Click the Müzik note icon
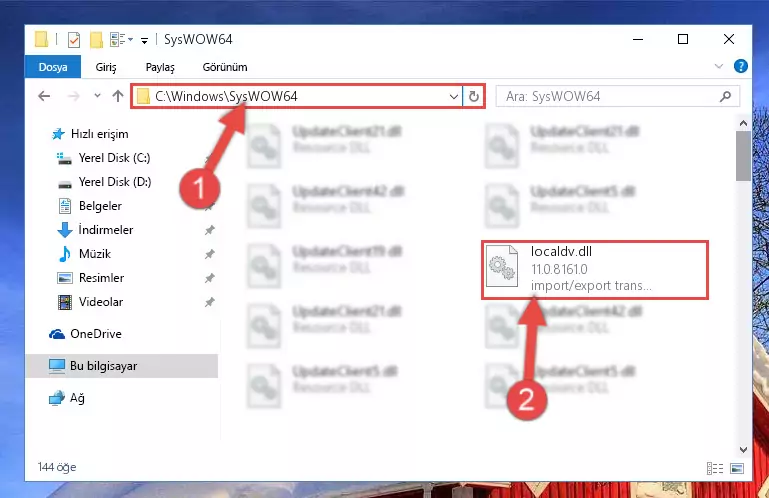Image resolution: width=769 pixels, height=498 pixels. point(64,254)
